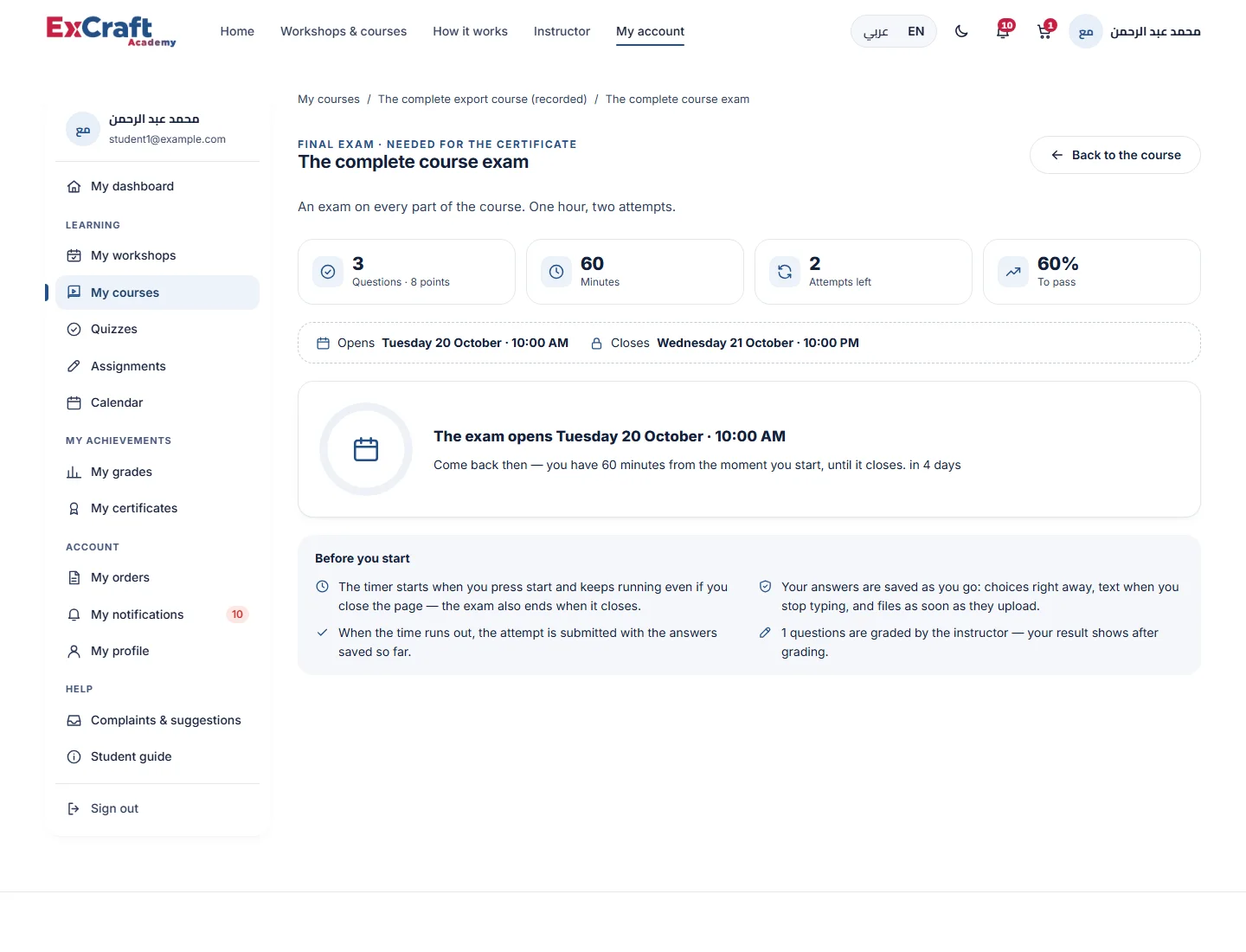Screen dimensions: 1246x952
Task: Click the ExCraft Academy logo
Action: point(111,31)
